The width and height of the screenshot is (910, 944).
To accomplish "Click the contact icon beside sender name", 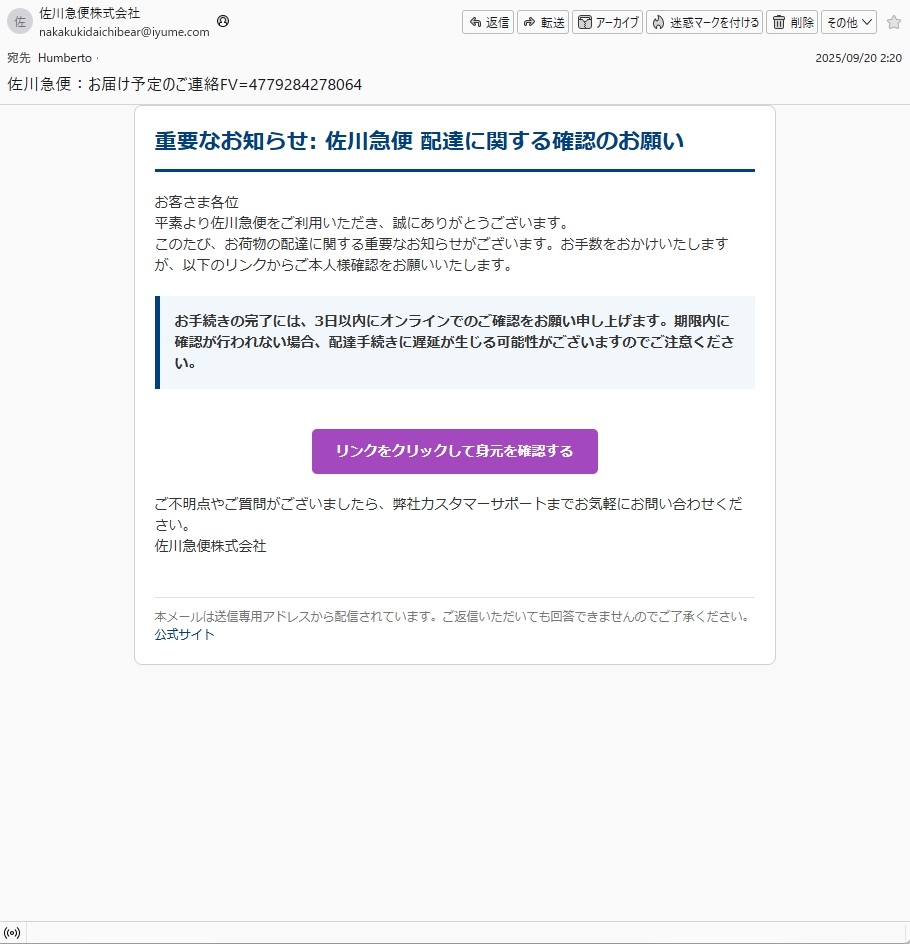I will [223, 21].
